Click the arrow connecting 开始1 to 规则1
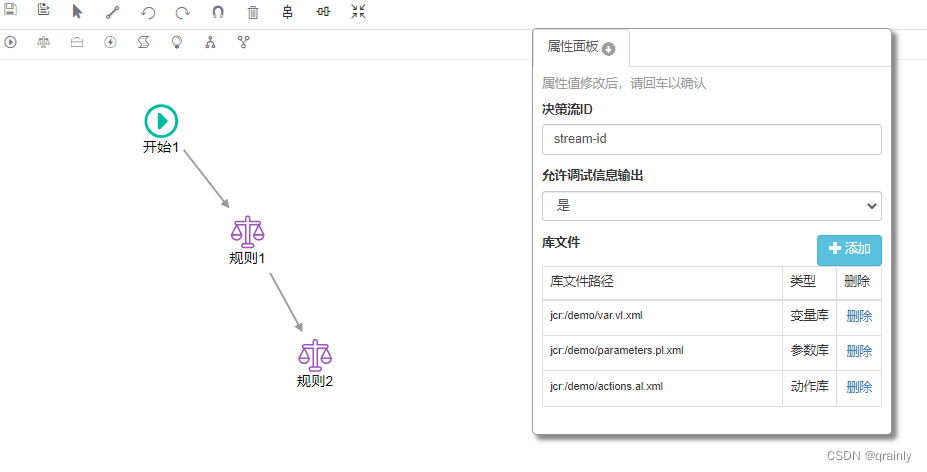The image size is (927, 472). tap(206, 179)
